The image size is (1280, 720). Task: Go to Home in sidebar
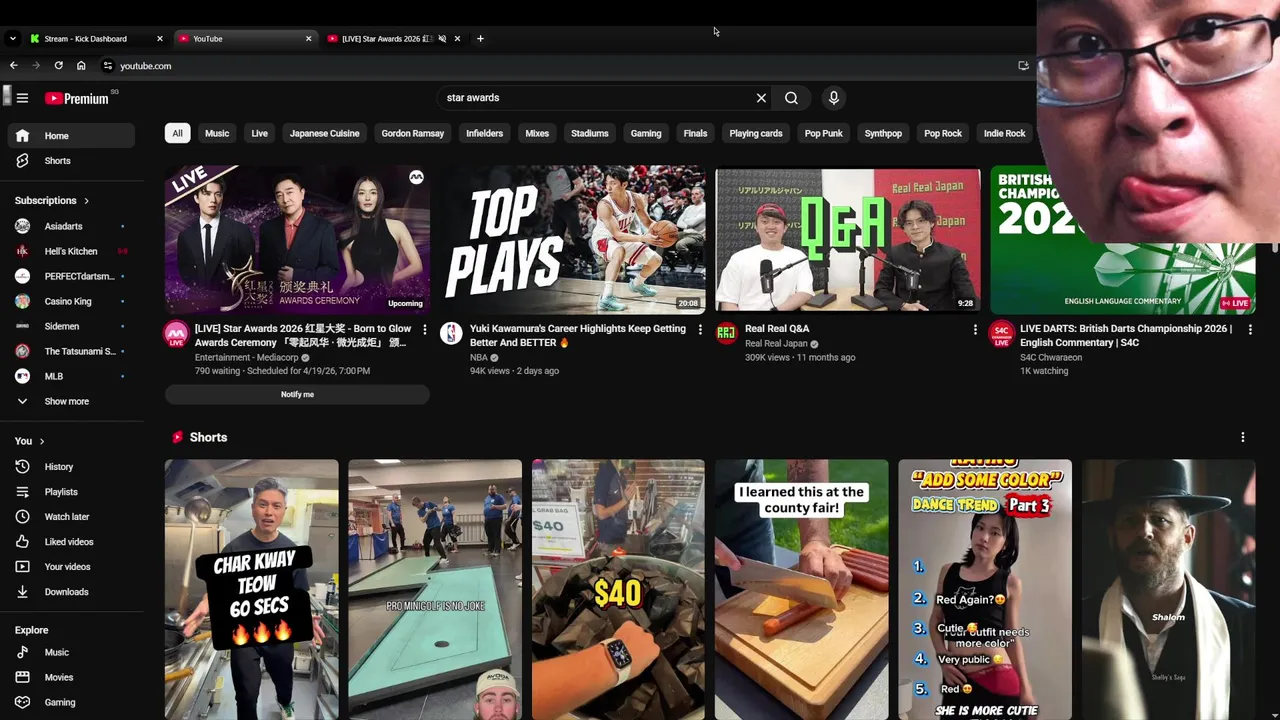click(70, 136)
